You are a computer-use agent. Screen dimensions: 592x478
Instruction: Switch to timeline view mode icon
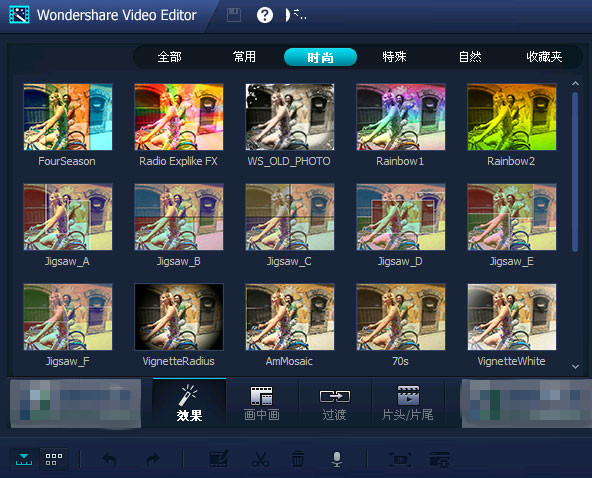click(x=24, y=459)
